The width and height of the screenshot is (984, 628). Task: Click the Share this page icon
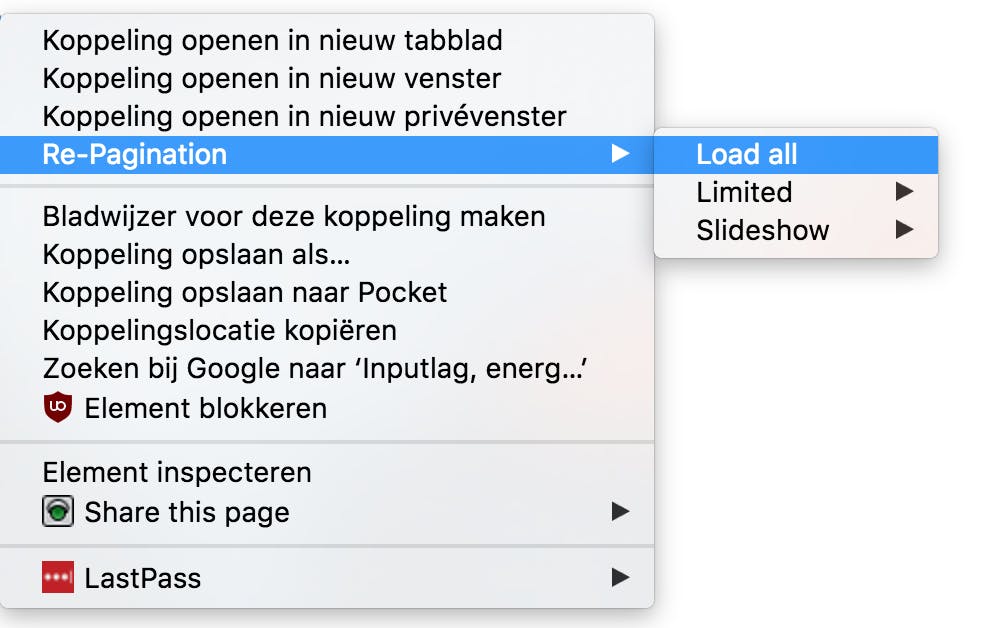coord(58,512)
